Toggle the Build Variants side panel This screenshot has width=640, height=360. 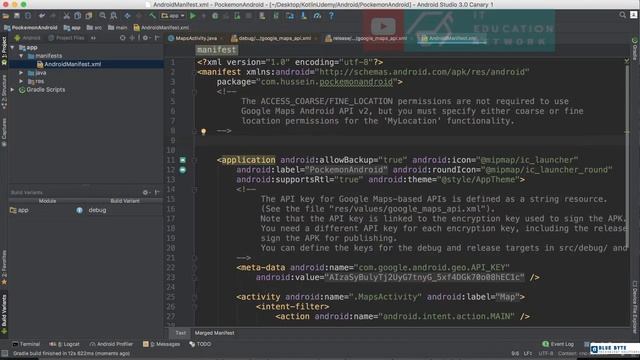click(x=4, y=314)
